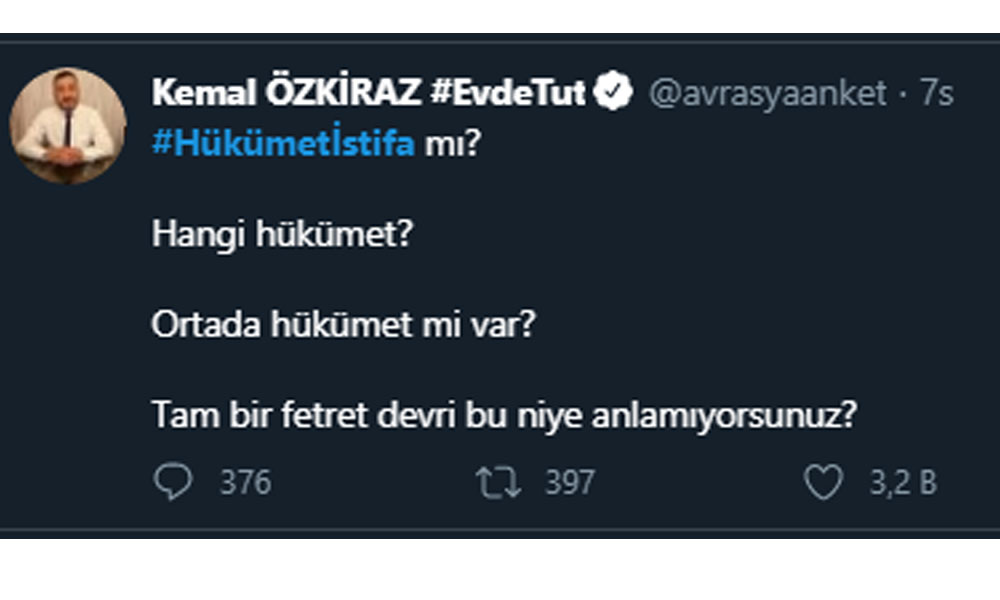Click the reply speech bubble icon
1000x600 pixels.
173,483
